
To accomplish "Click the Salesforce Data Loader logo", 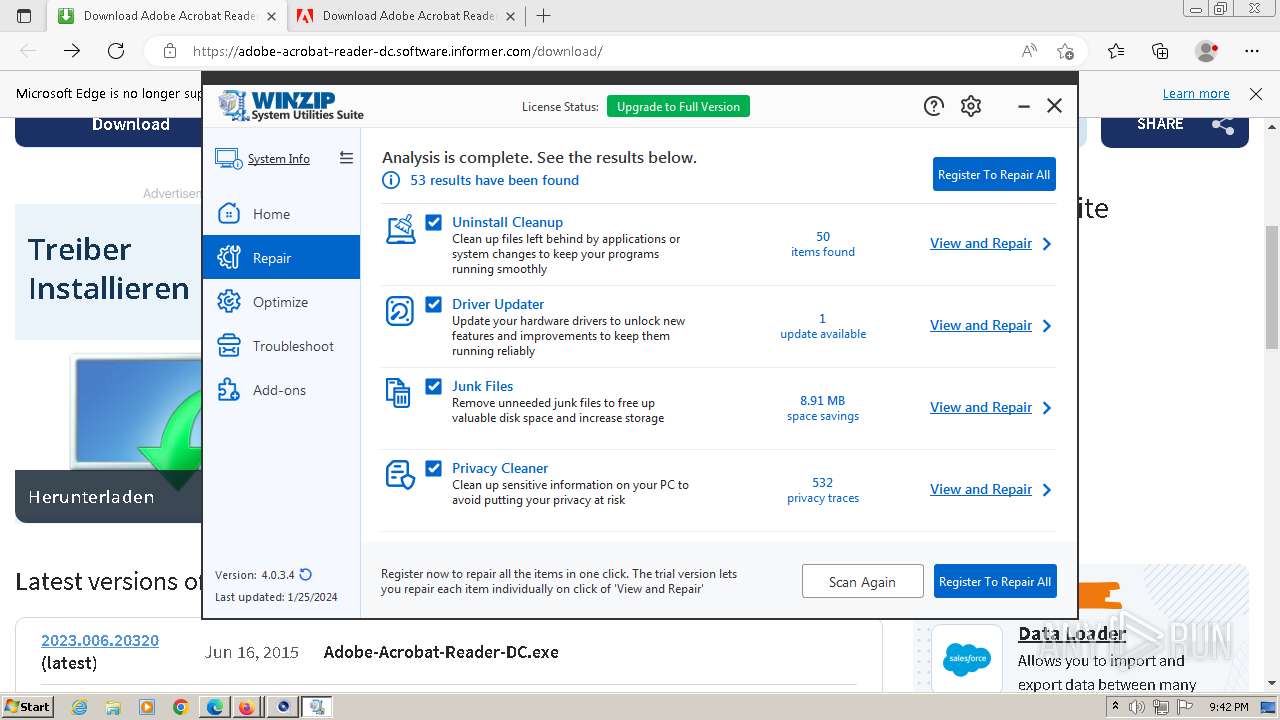I will click(967, 659).
